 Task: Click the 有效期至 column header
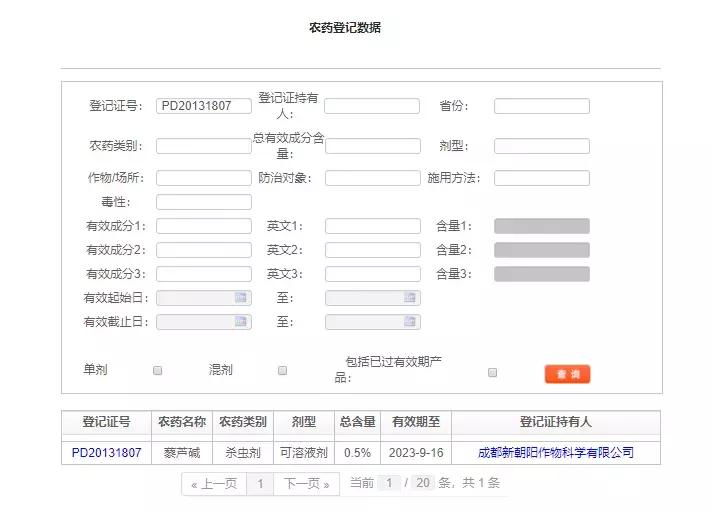point(416,422)
